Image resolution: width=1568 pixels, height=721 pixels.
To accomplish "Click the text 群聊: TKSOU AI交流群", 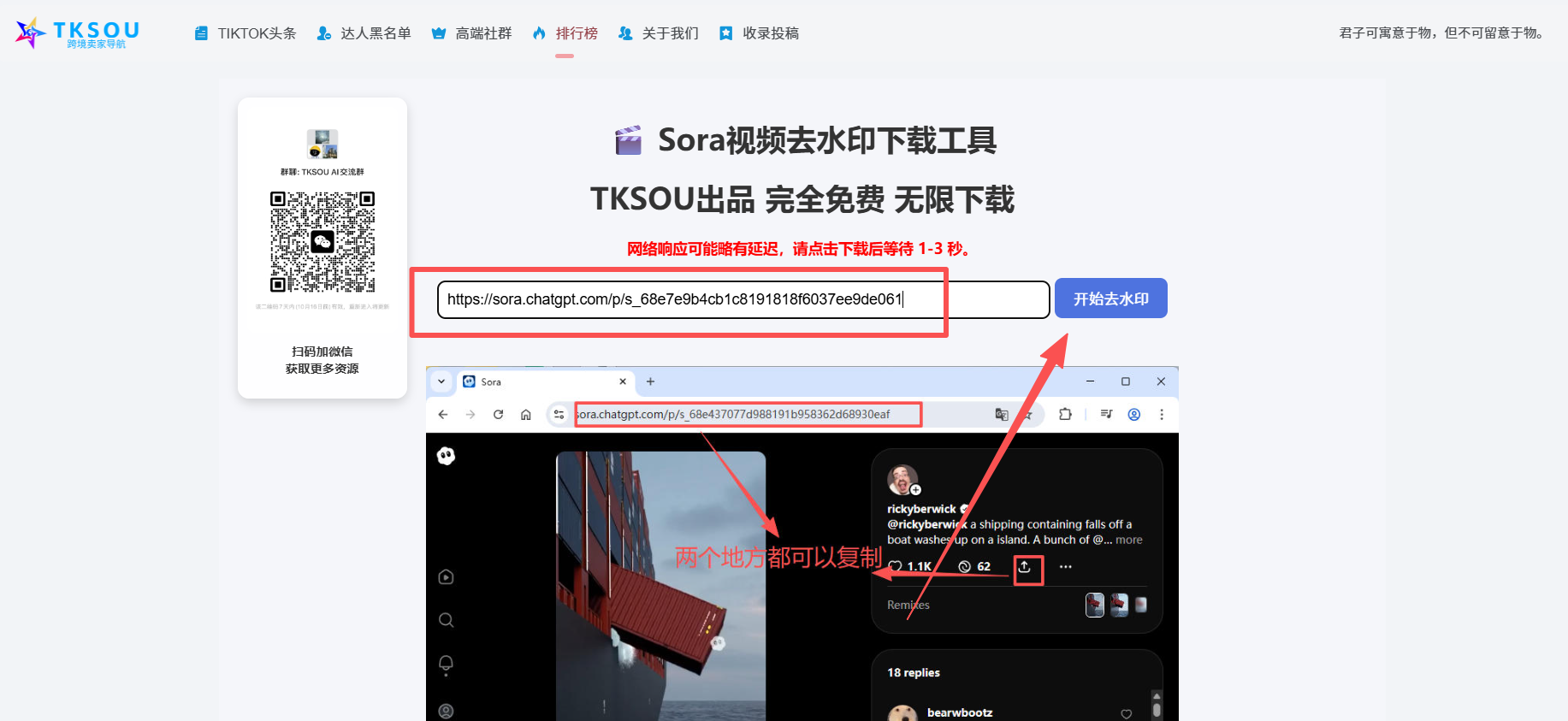I will coord(322,172).
